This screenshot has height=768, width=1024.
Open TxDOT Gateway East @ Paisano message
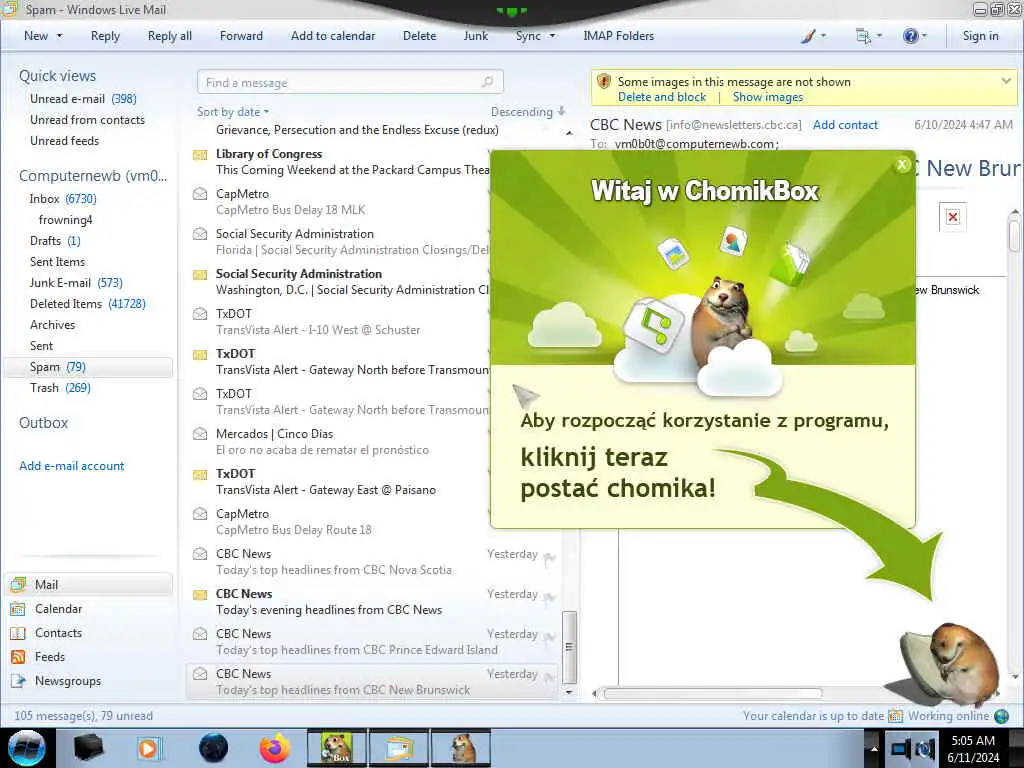click(340, 481)
